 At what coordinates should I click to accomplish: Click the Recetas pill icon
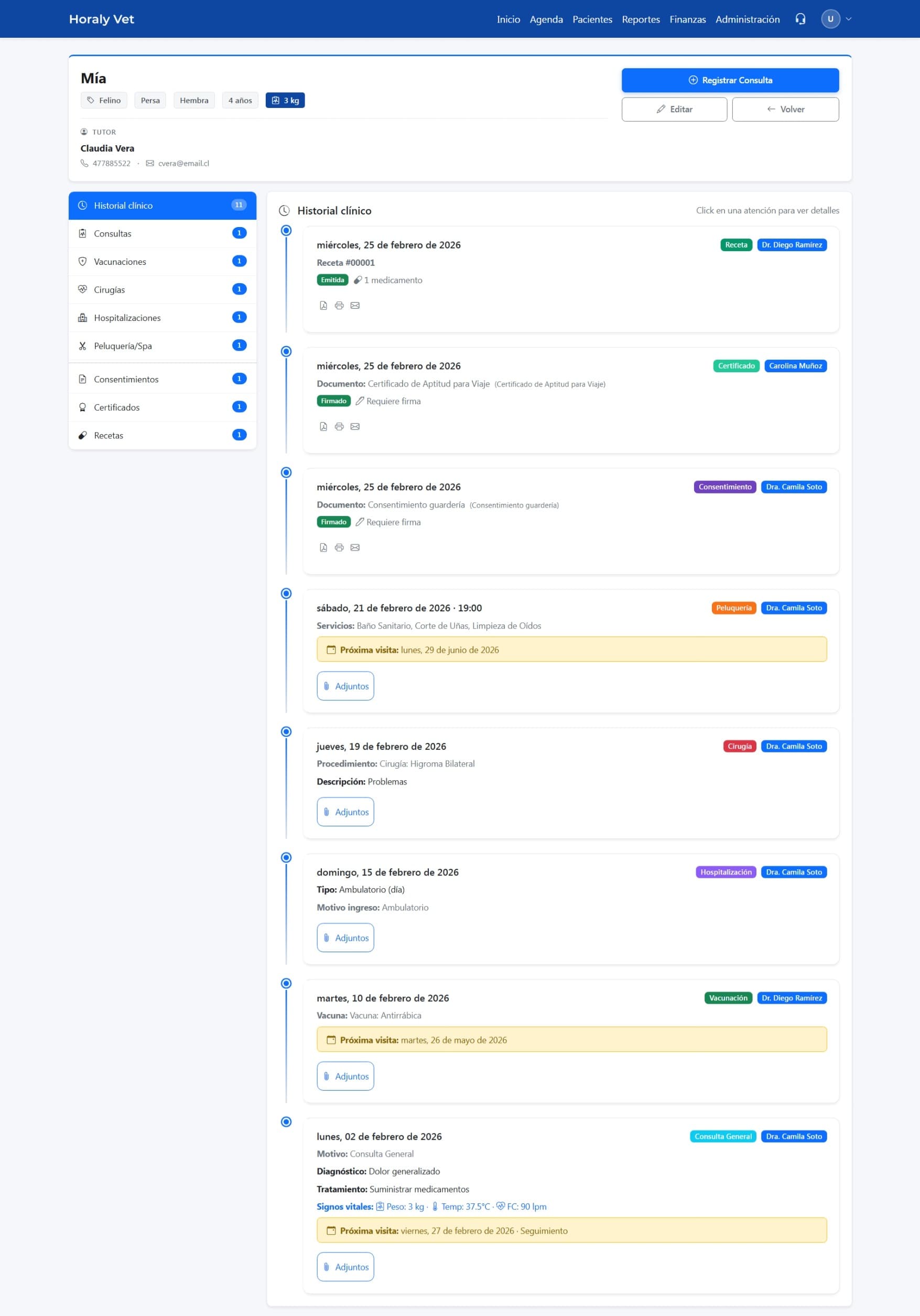click(82, 435)
